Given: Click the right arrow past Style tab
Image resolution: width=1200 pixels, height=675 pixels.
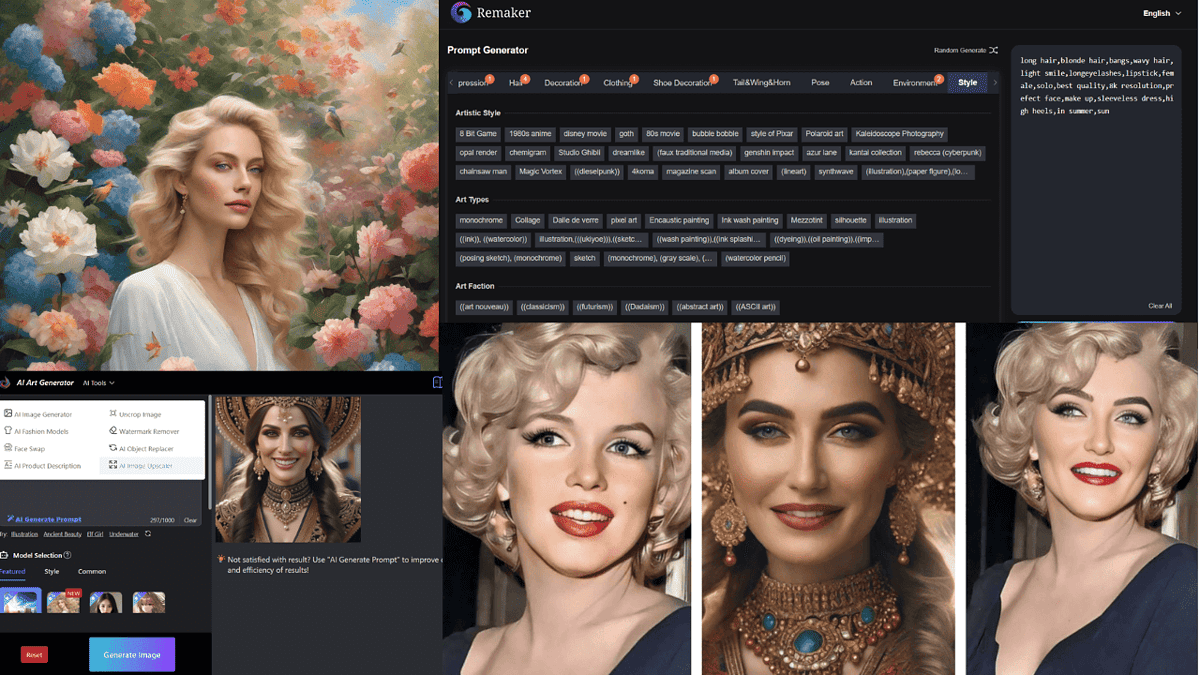Looking at the screenshot, I should tap(995, 83).
